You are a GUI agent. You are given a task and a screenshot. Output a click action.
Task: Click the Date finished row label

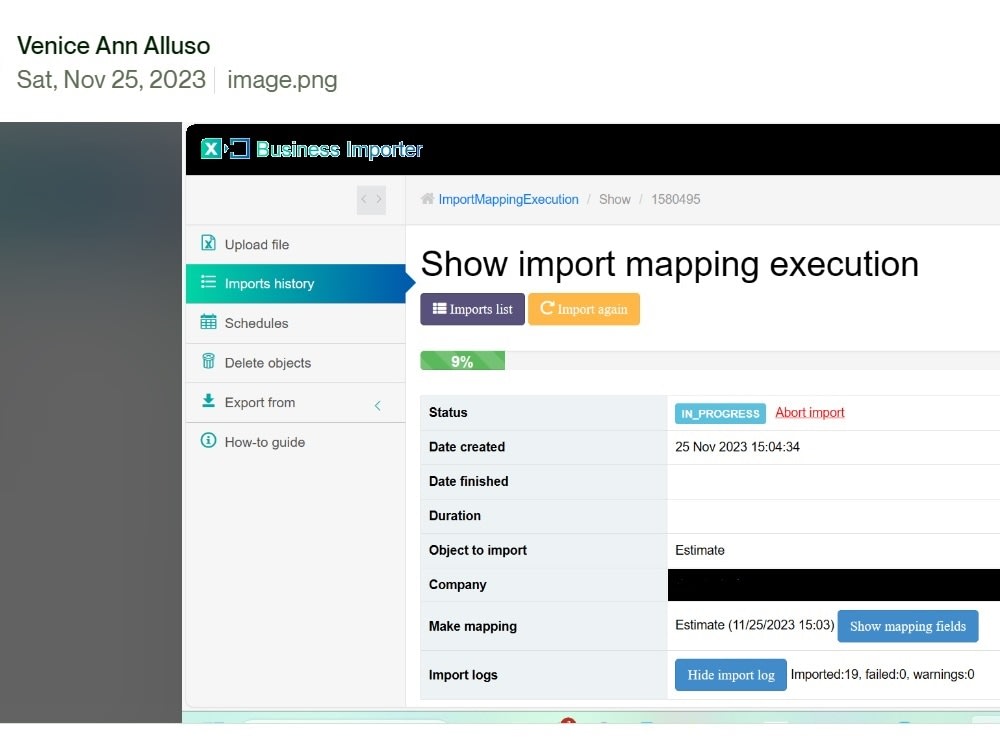click(469, 482)
